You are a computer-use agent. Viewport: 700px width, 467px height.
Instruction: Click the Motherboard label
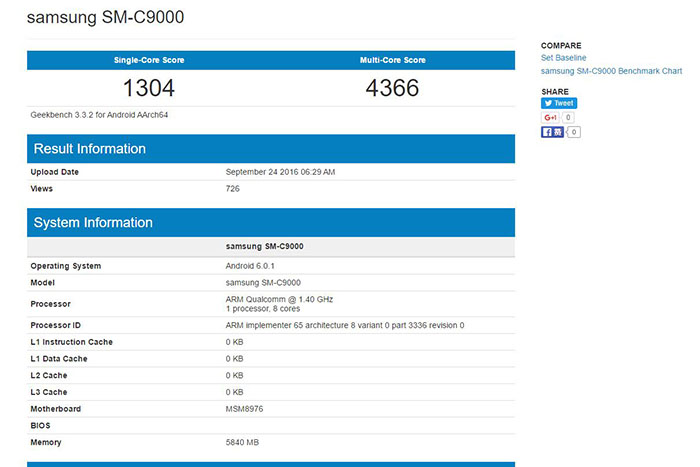click(x=55, y=409)
